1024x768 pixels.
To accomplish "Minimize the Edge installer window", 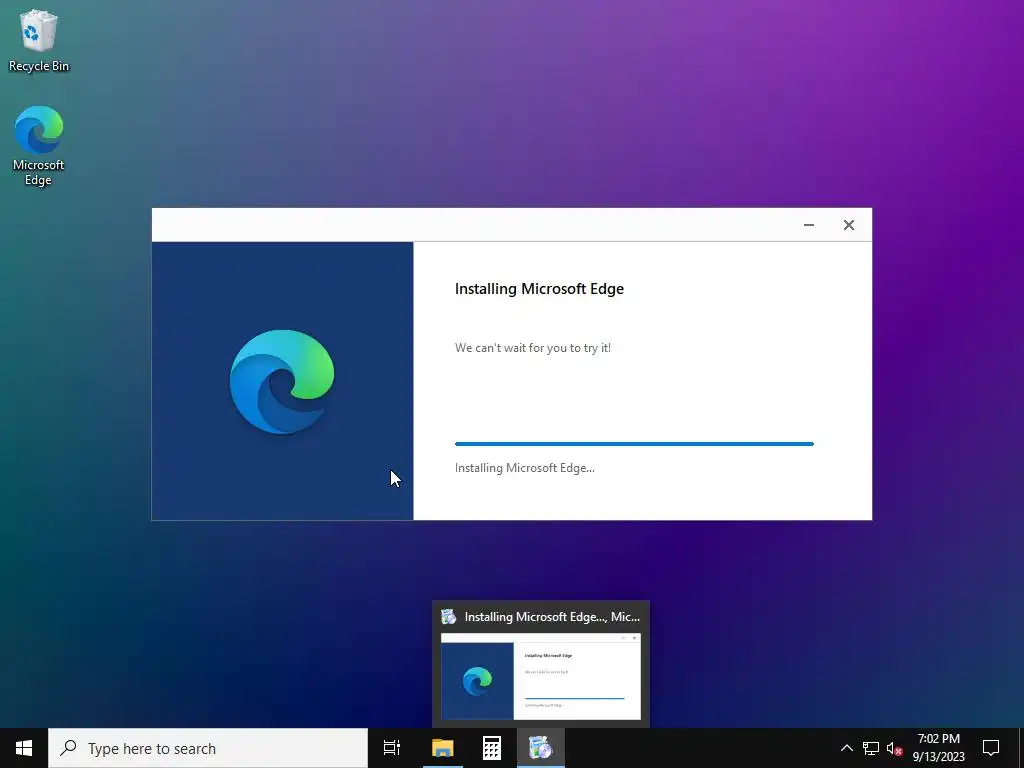I will click(808, 225).
